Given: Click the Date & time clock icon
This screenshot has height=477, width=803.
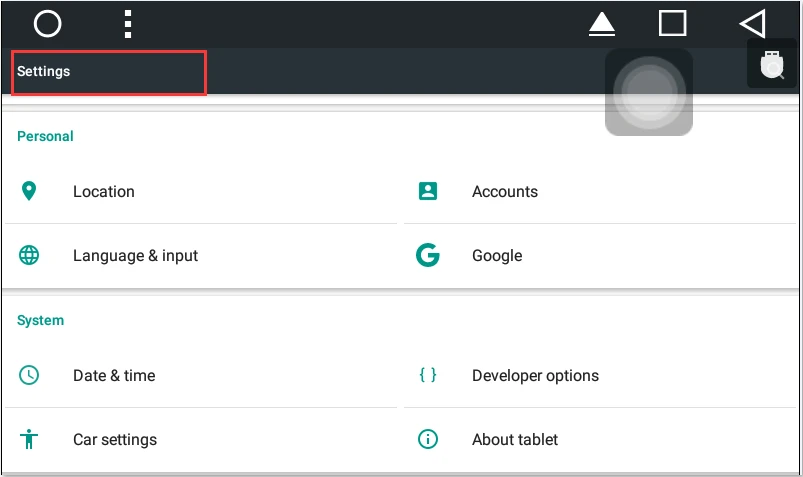Looking at the screenshot, I should pyautogui.click(x=29, y=375).
